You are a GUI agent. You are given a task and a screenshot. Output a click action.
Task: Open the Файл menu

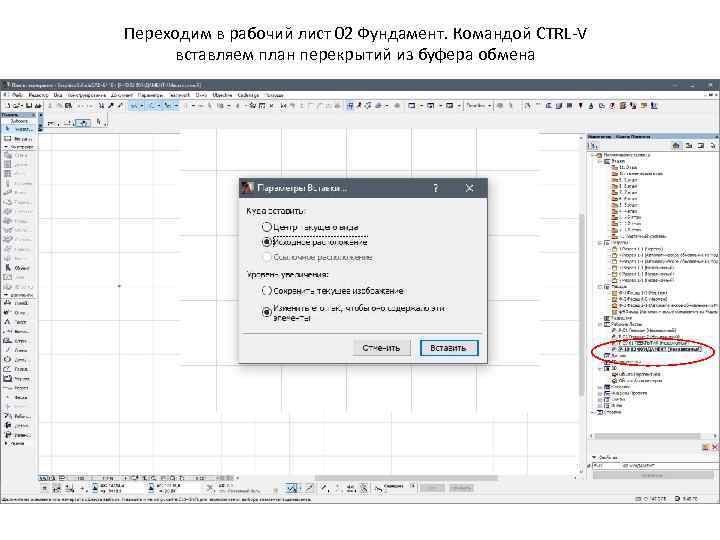pyautogui.click(x=17, y=95)
